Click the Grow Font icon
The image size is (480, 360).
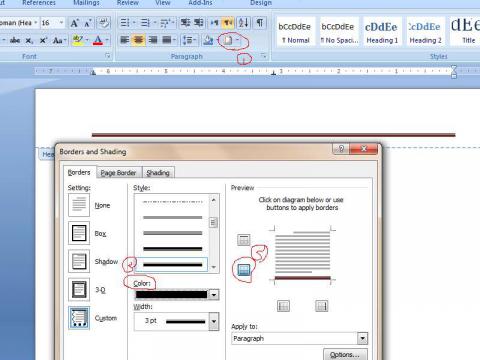click(74, 23)
